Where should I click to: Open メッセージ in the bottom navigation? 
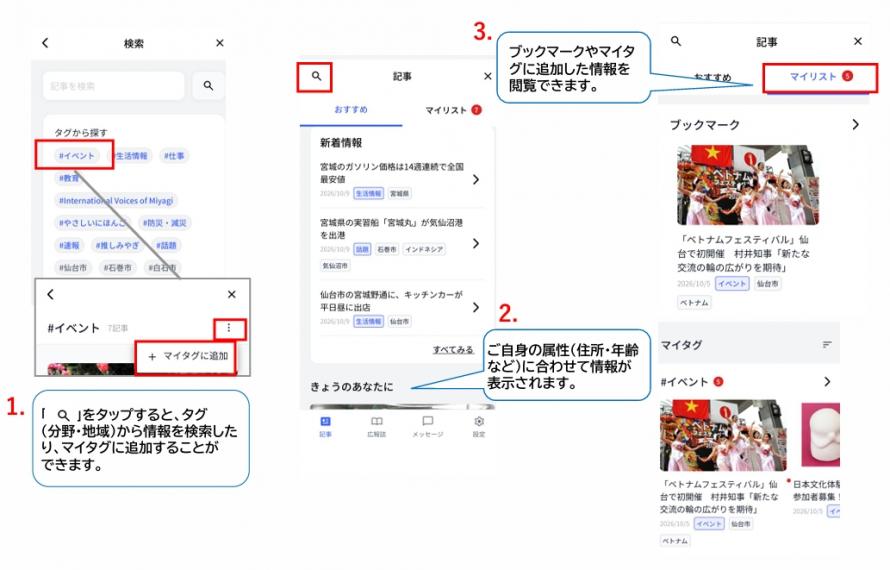tap(428, 426)
